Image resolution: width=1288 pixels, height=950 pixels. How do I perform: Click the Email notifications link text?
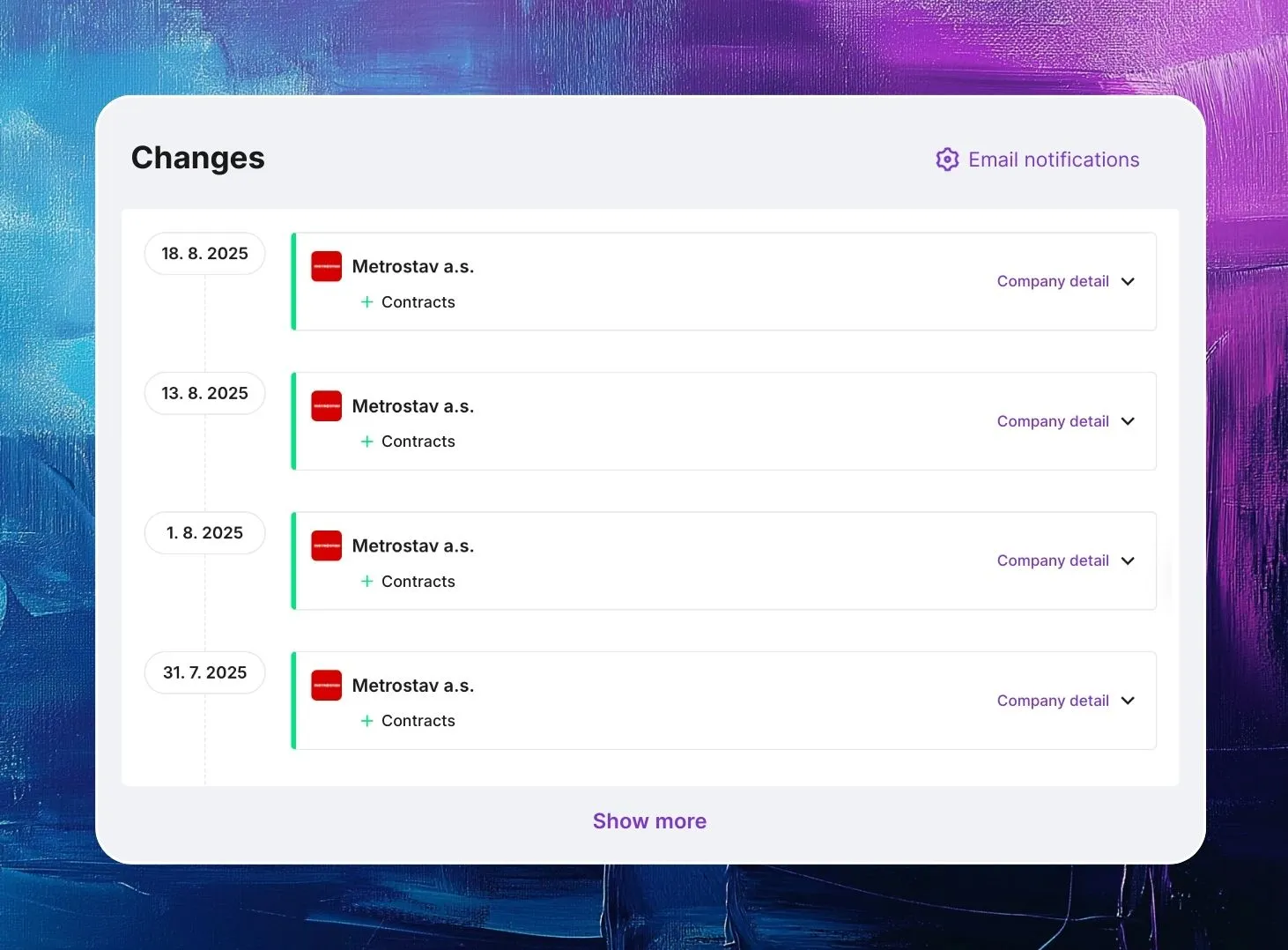click(x=1054, y=160)
